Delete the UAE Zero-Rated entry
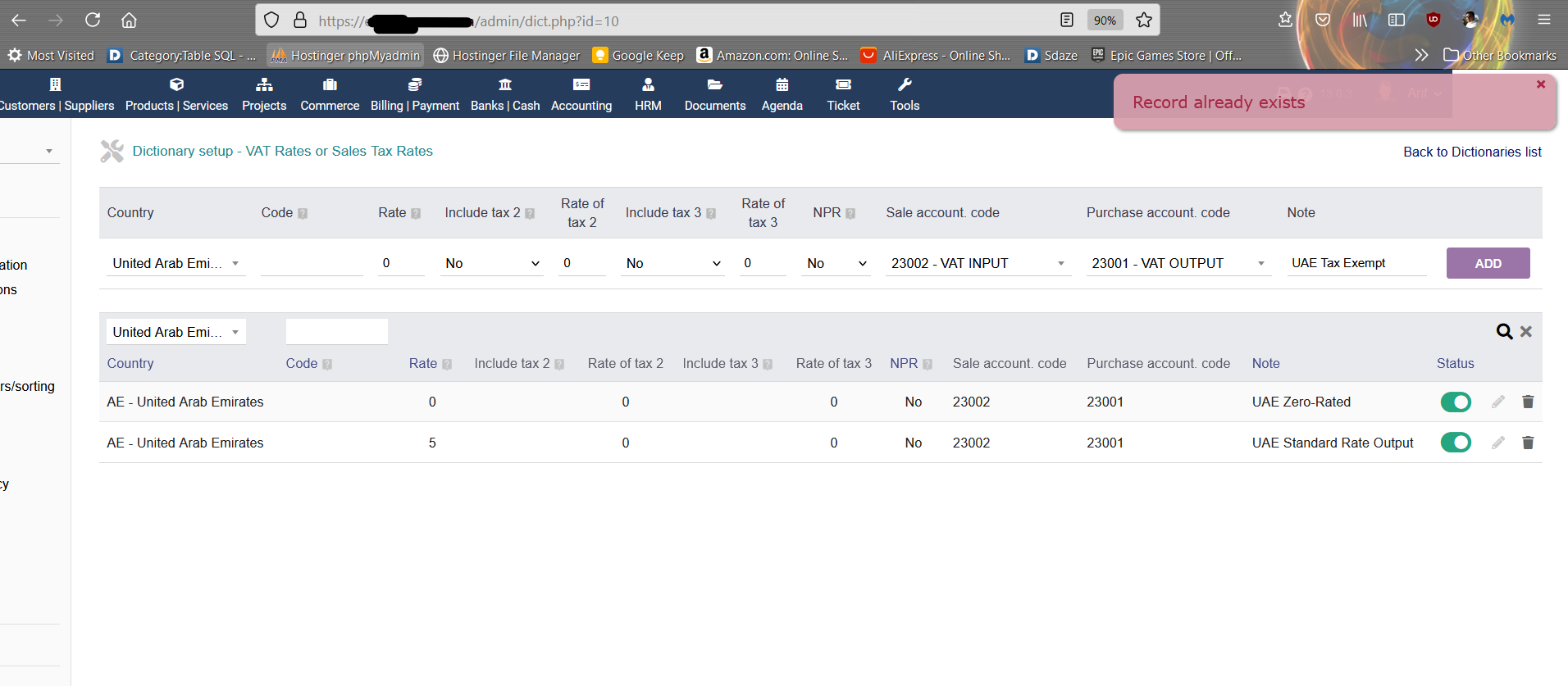This screenshot has height=686, width=1568. pos(1528,402)
